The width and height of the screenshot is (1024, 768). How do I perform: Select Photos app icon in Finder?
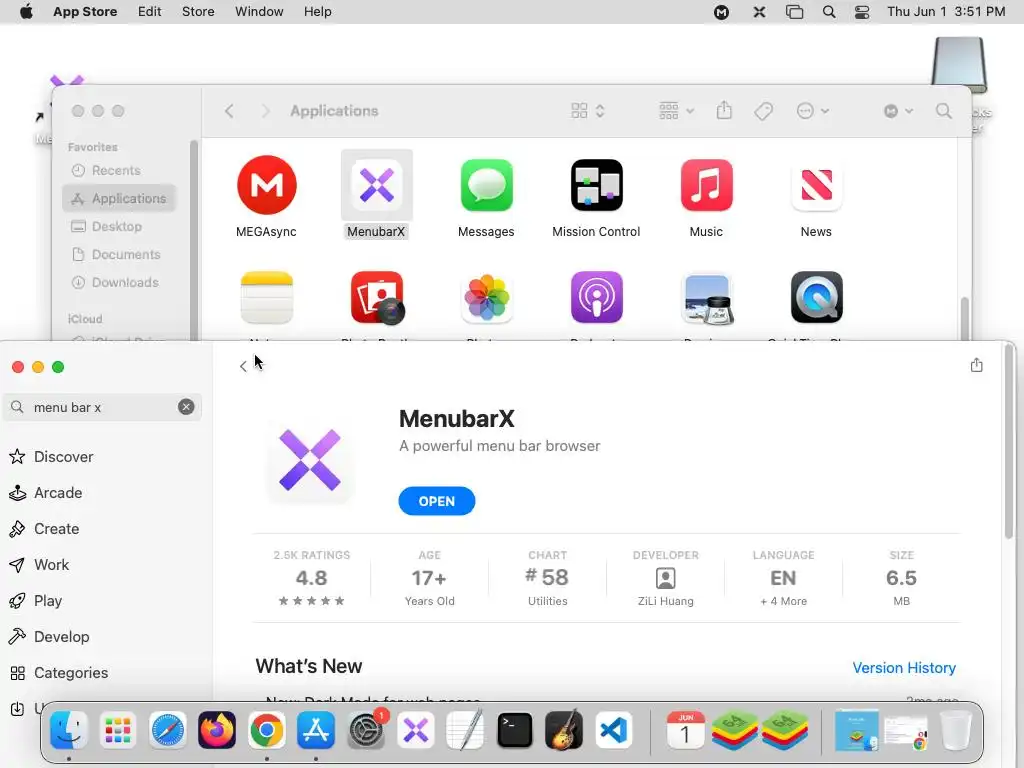click(487, 298)
